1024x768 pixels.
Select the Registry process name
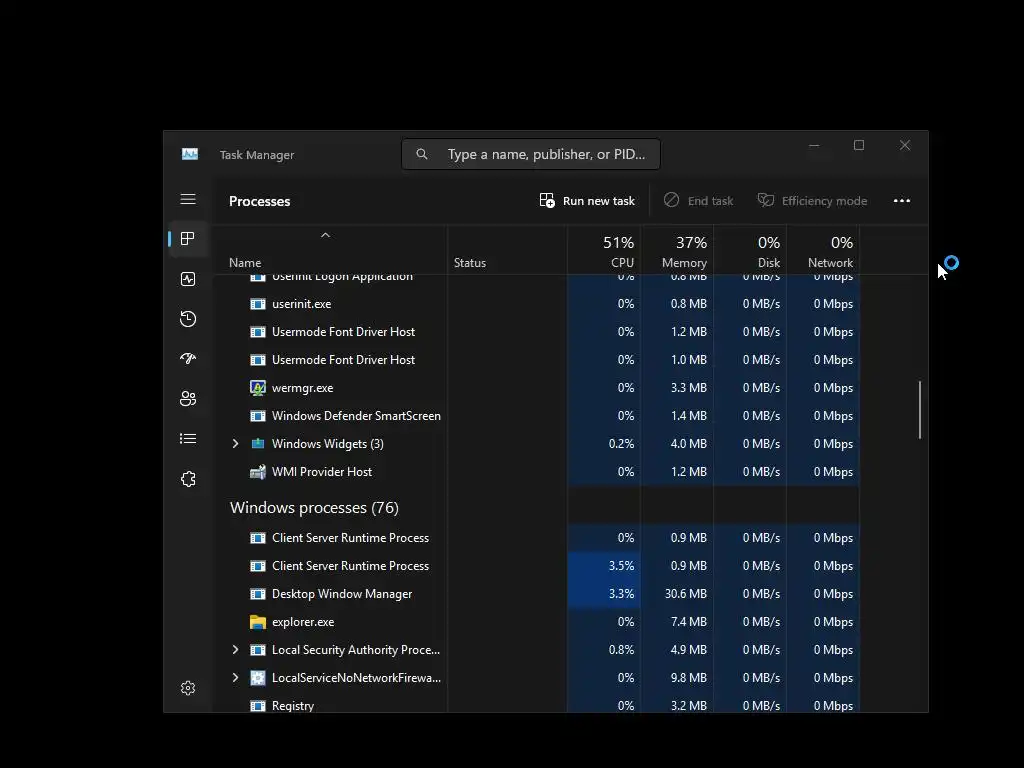pos(293,706)
